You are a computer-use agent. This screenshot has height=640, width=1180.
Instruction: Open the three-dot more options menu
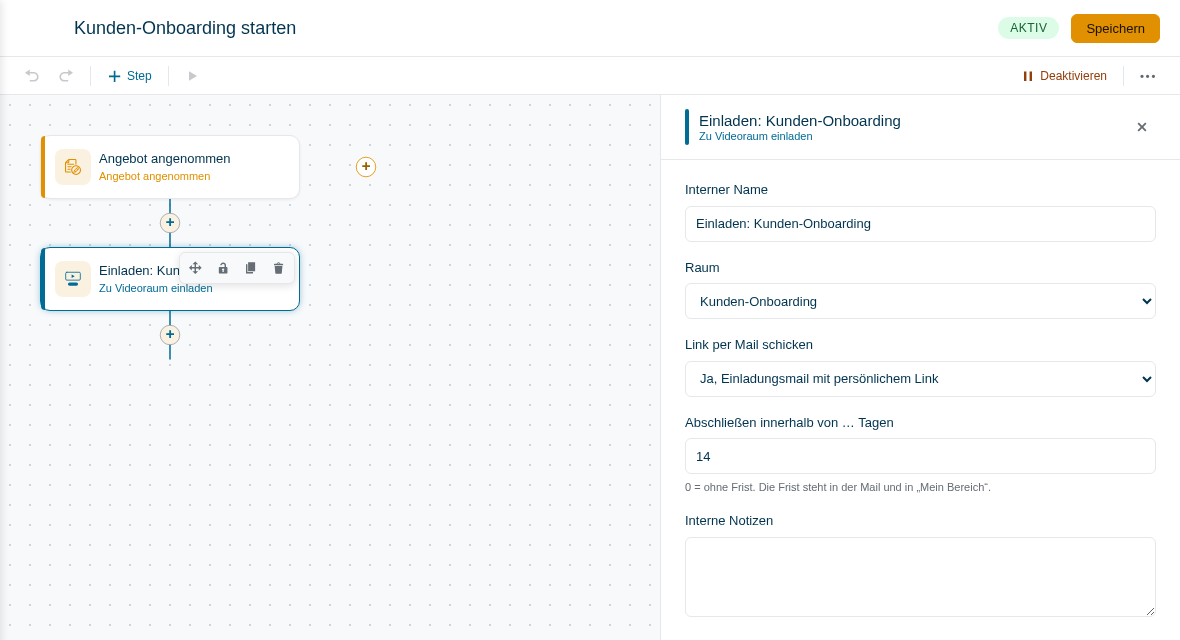coord(1147,76)
